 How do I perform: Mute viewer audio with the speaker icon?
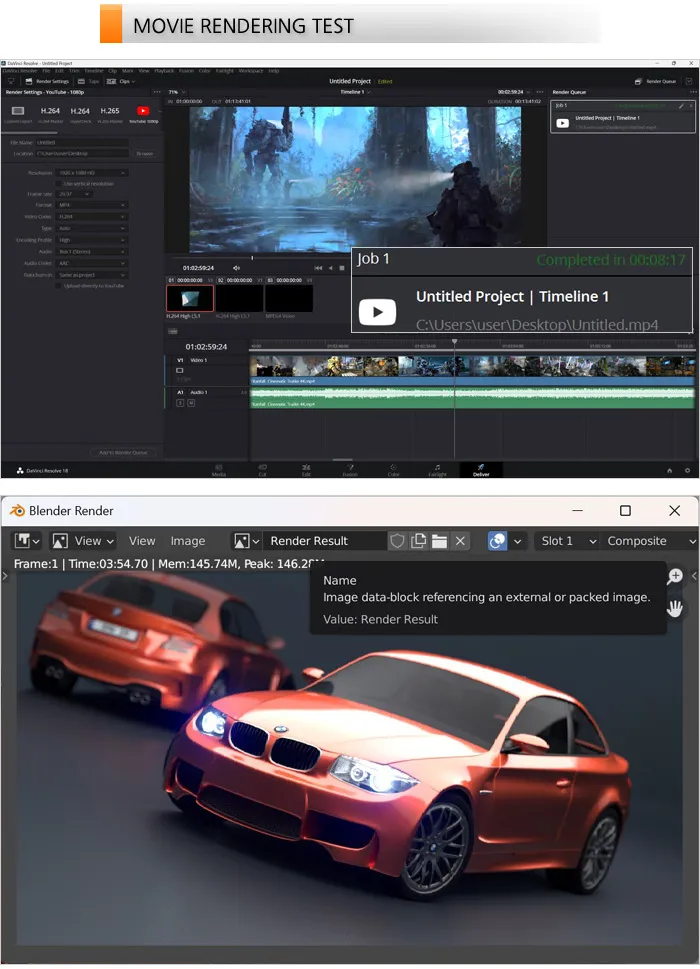236,268
